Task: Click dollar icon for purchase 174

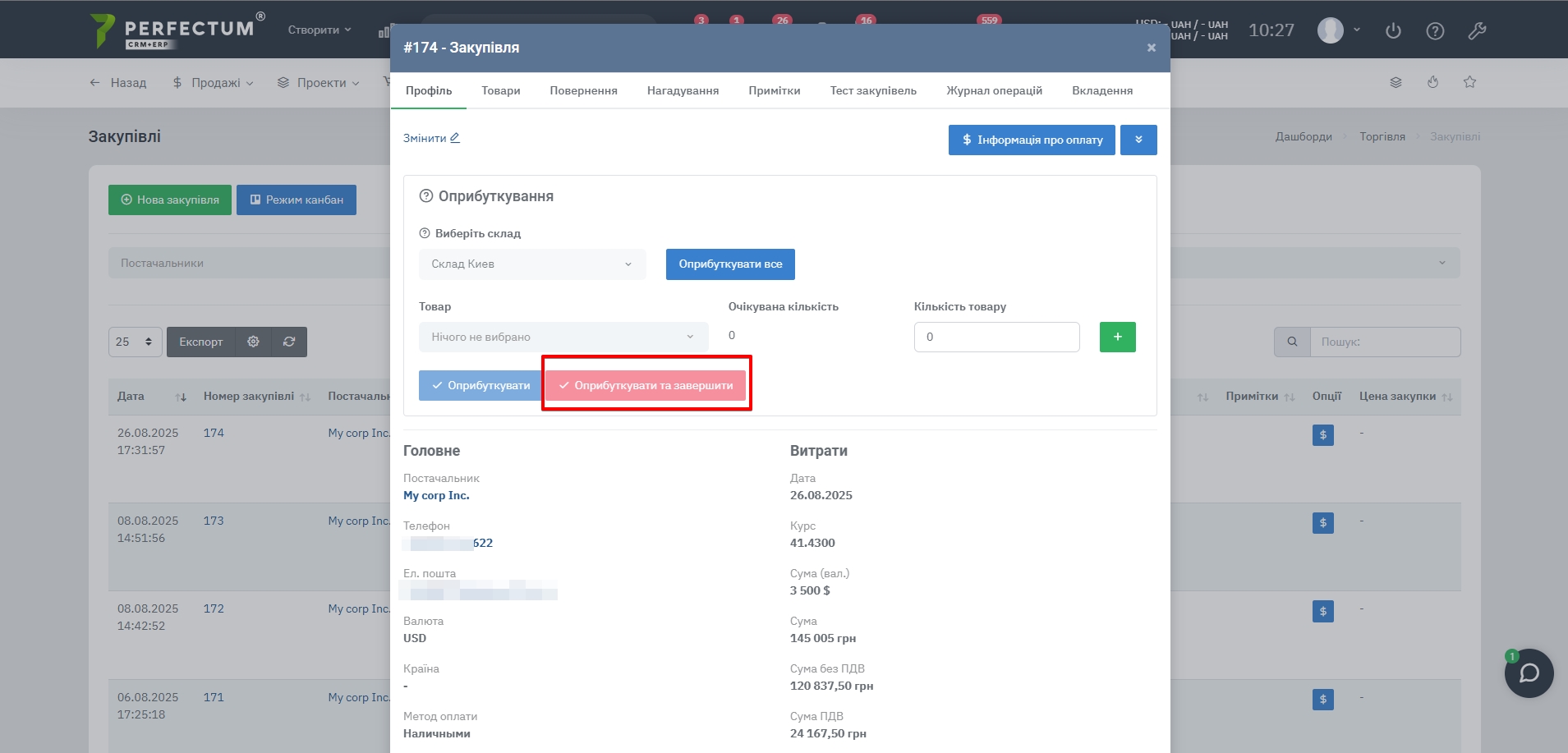Action: (x=1322, y=435)
